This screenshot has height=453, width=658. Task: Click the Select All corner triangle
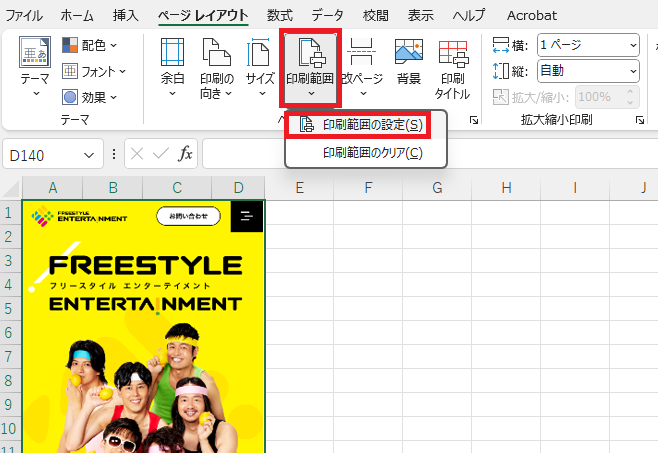11,188
